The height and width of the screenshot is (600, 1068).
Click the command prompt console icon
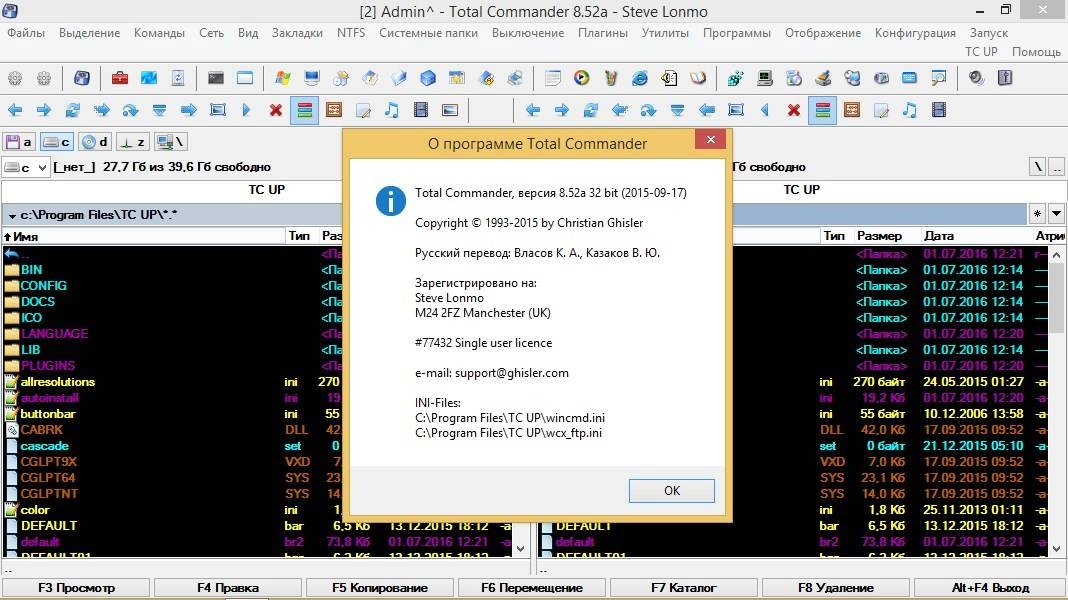click(x=217, y=78)
